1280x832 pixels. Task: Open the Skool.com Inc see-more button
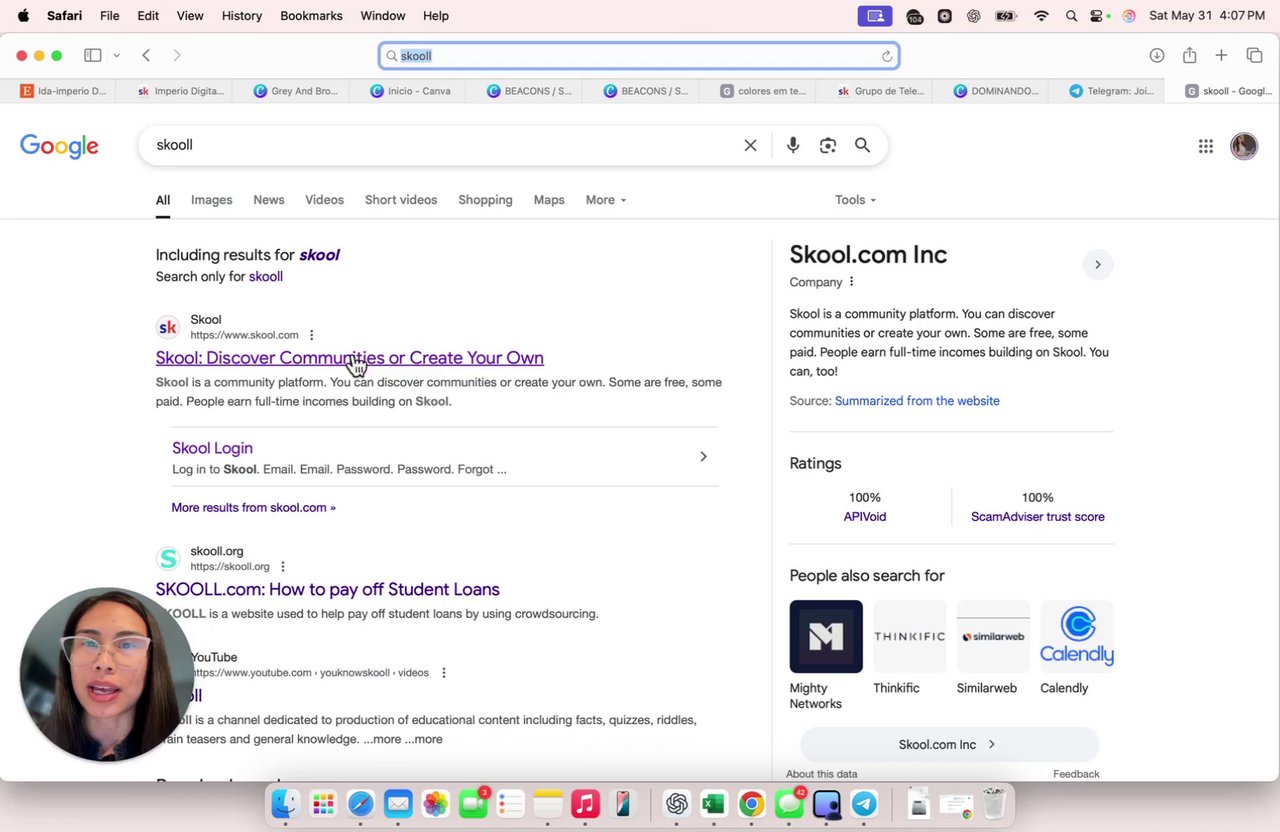[x=949, y=745]
